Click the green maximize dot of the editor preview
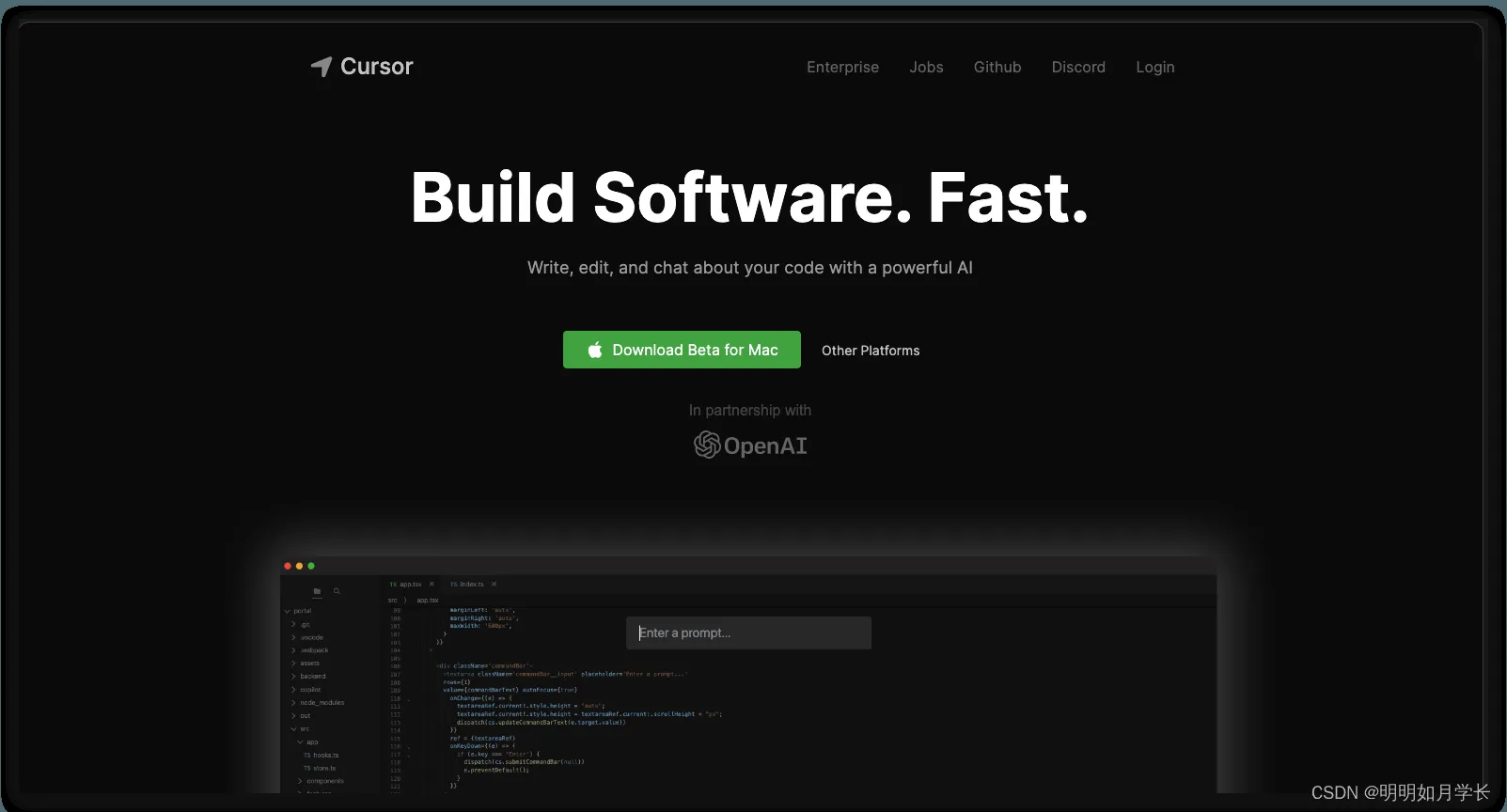This screenshot has width=1507, height=812. (x=311, y=566)
